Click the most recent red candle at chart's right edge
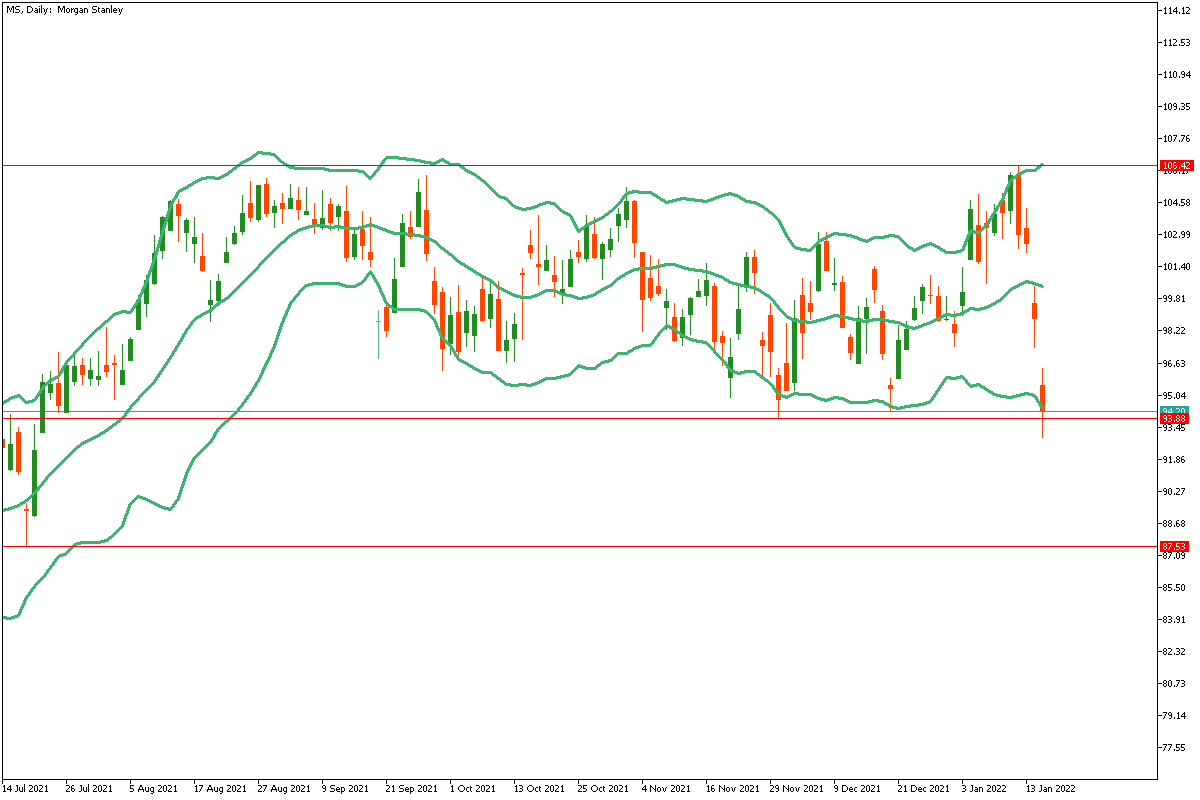 pyautogui.click(x=1043, y=397)
